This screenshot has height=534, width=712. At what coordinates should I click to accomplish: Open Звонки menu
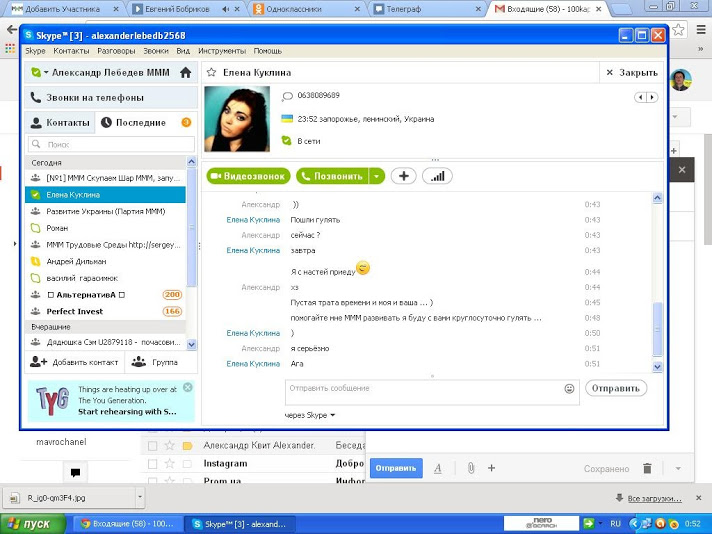click(x=156, y=51)
